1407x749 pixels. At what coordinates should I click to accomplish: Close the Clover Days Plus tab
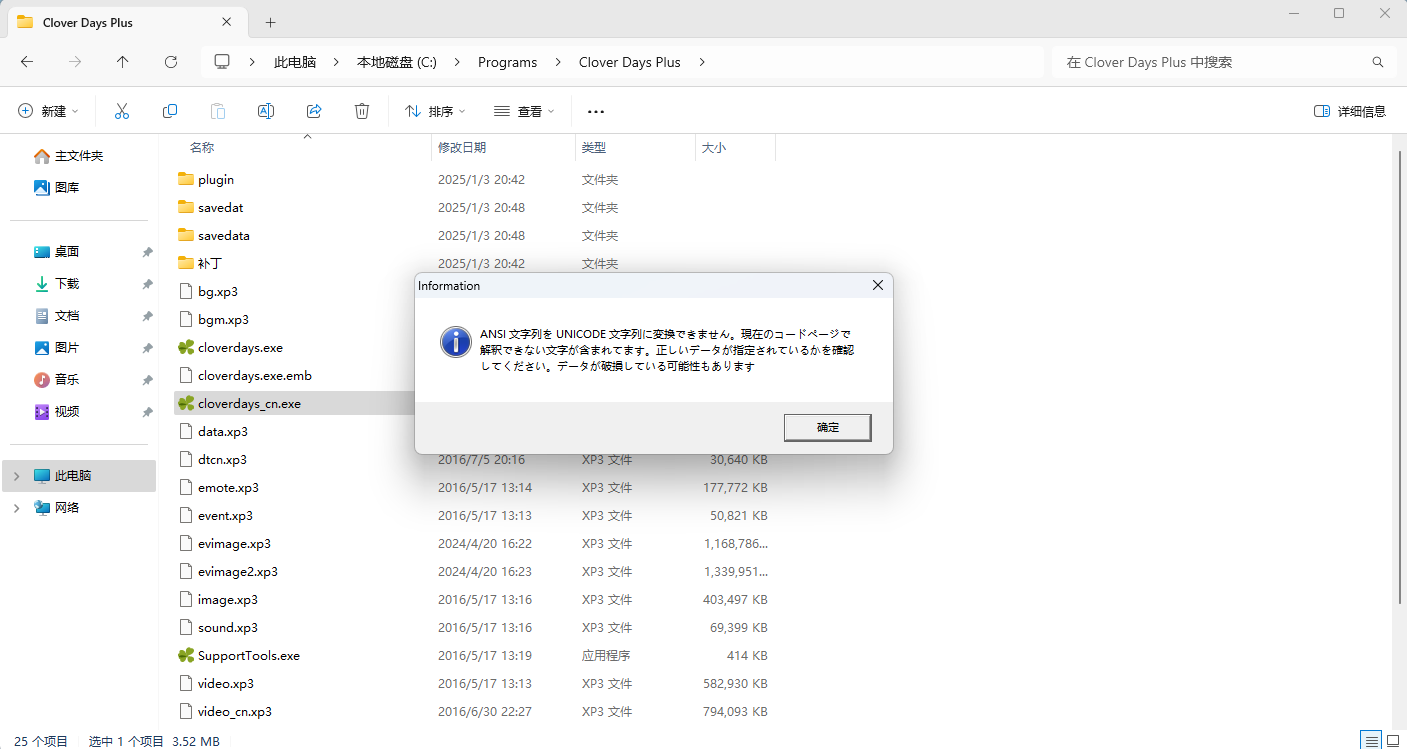(x=227, y=22)
